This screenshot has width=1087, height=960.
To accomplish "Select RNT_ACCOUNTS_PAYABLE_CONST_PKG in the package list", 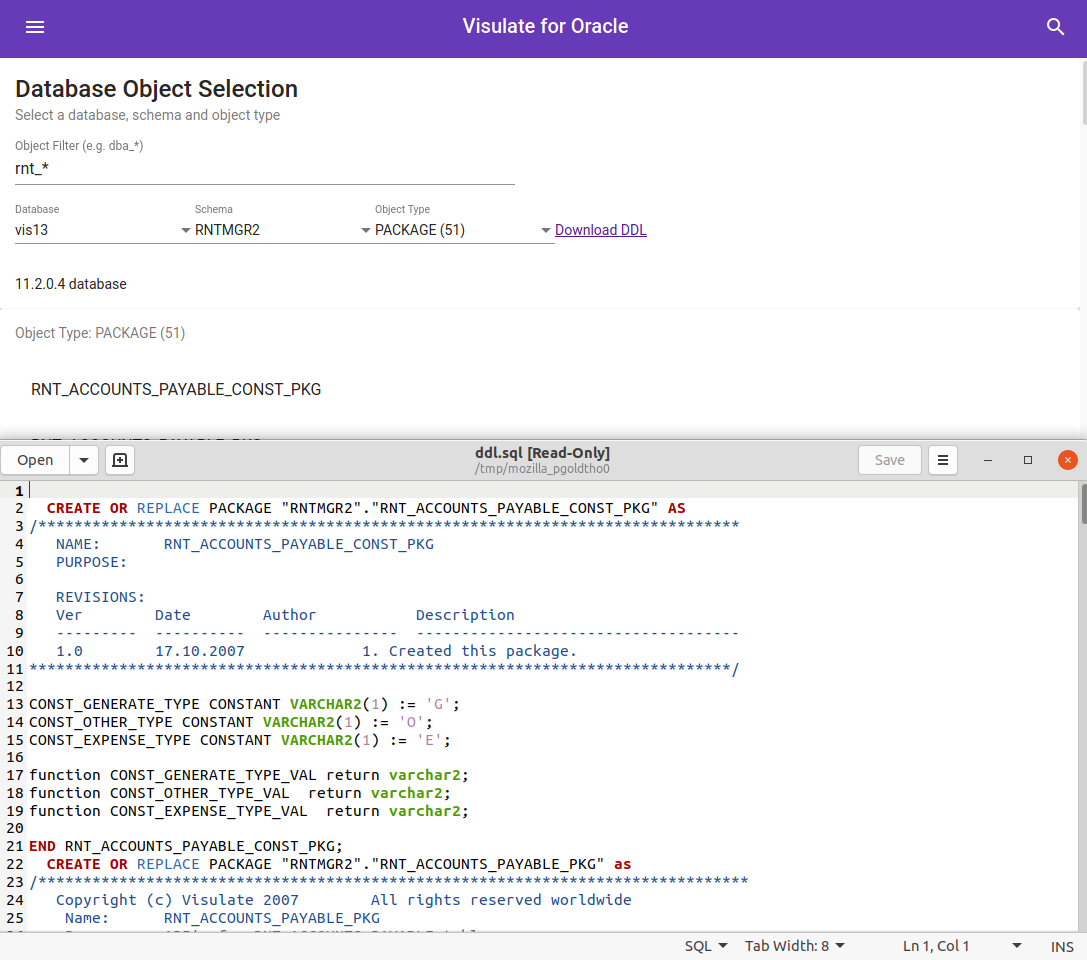I will pyautogui.click(x=176, y=390).
